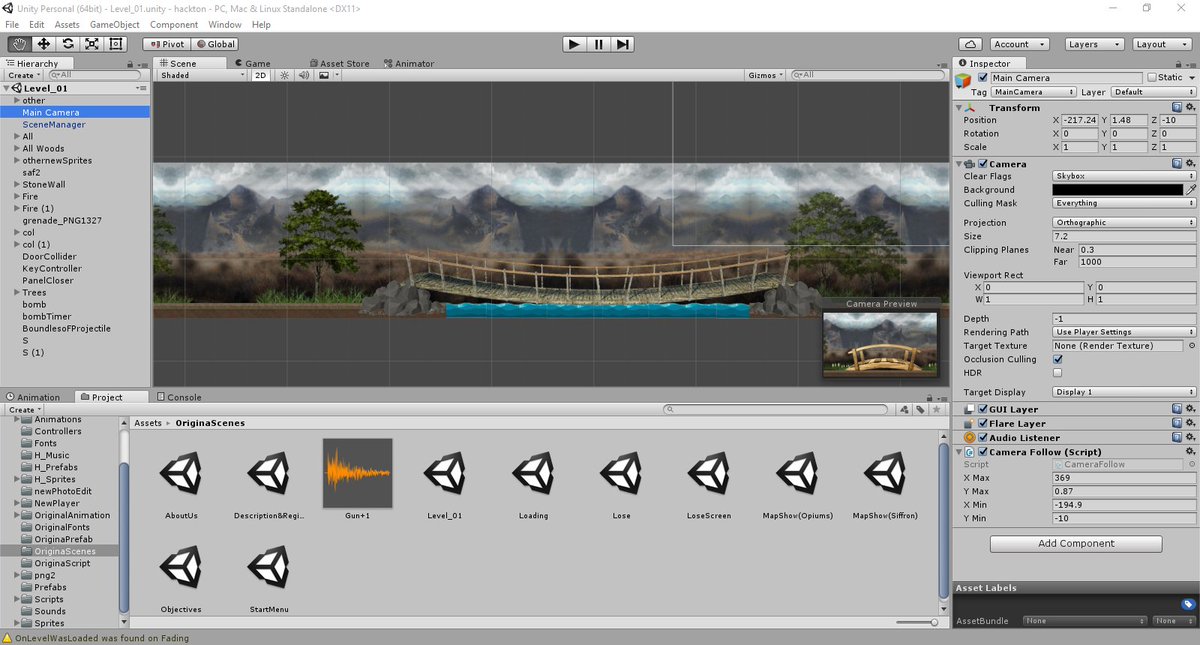Open the Layout dropdown
Screen dimensions: 1200x645
pyautogui.click(x=1161, y=44)
